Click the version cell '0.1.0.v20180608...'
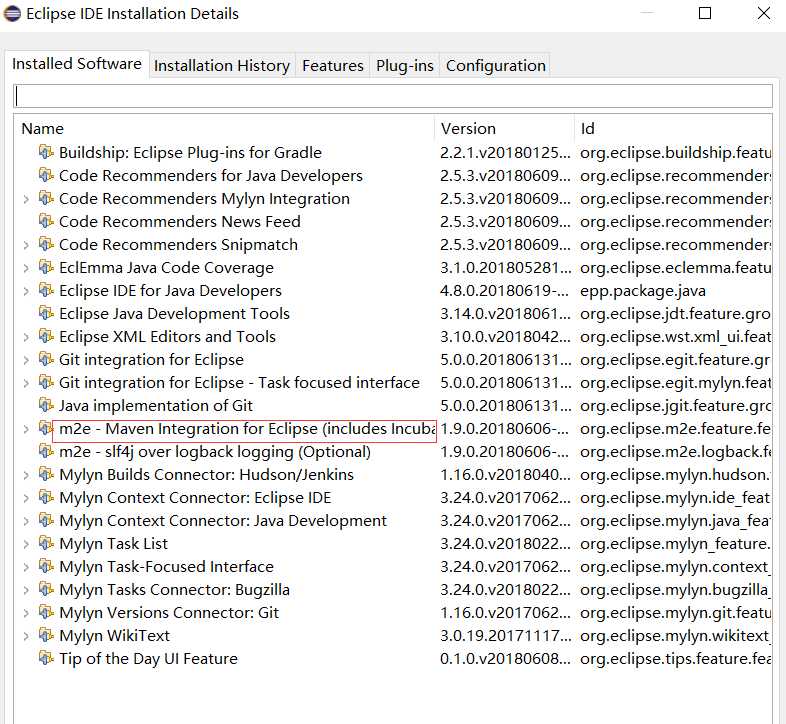The image size is (786, 724). point(505,659)
